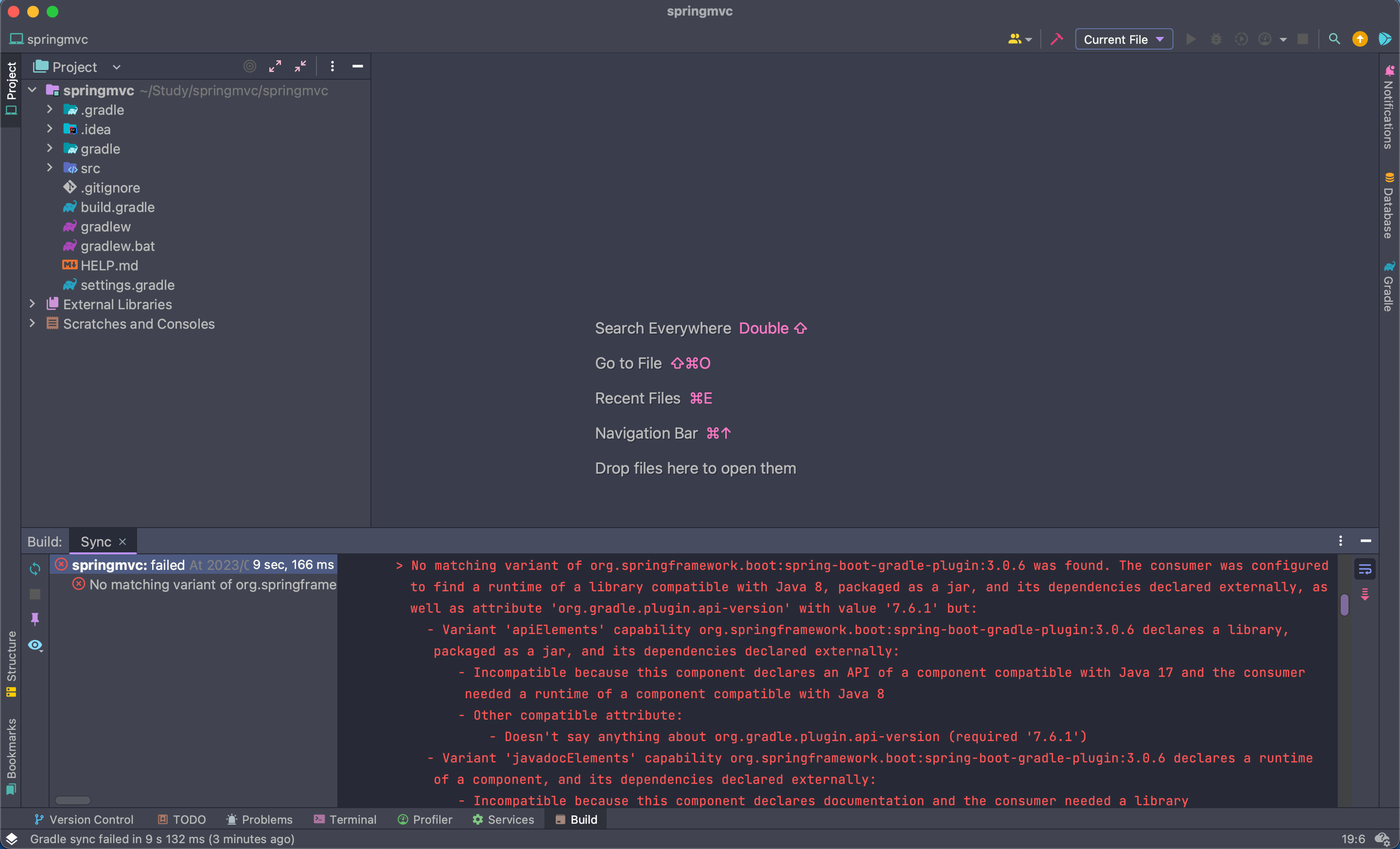1400x849 pixels.
Task: Open Project panel options three-dot menu
Action: click(332, 67)
